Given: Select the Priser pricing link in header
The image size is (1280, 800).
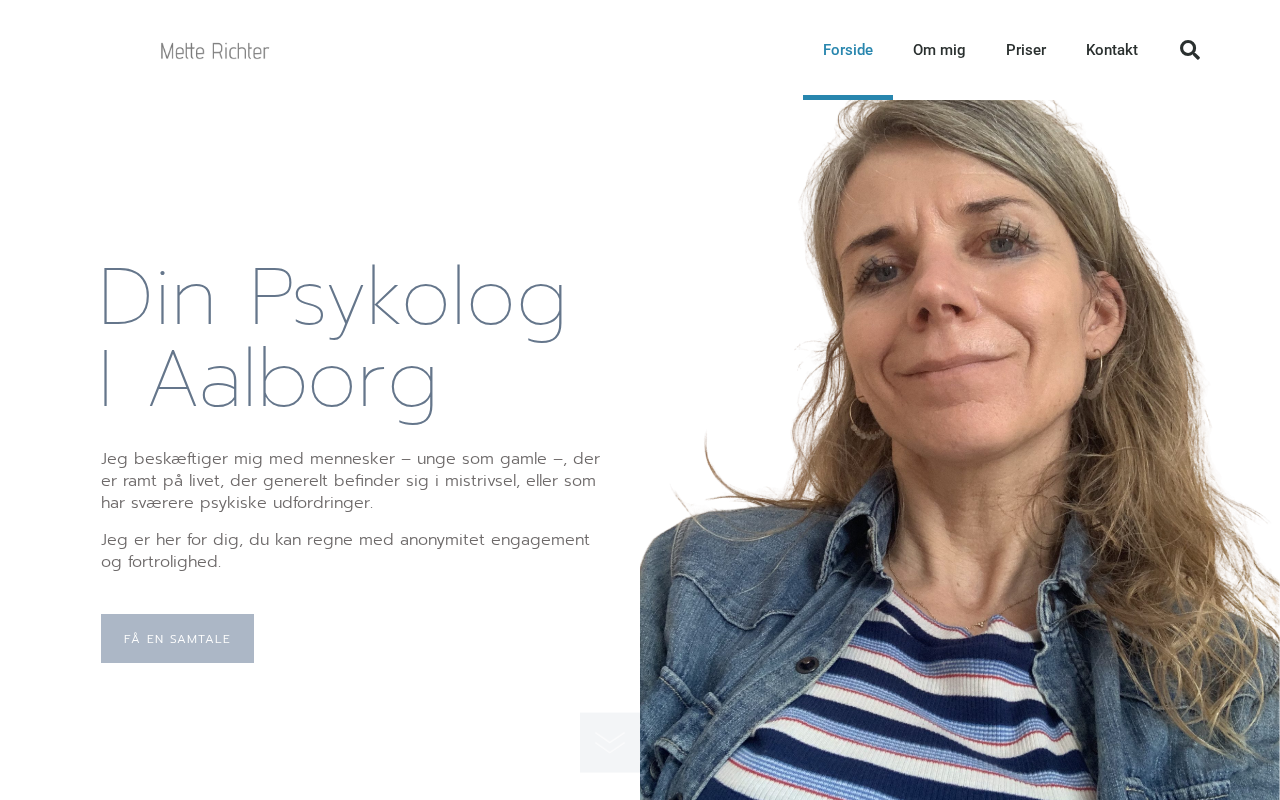Looking at the screenshot, I should 1026,50.
